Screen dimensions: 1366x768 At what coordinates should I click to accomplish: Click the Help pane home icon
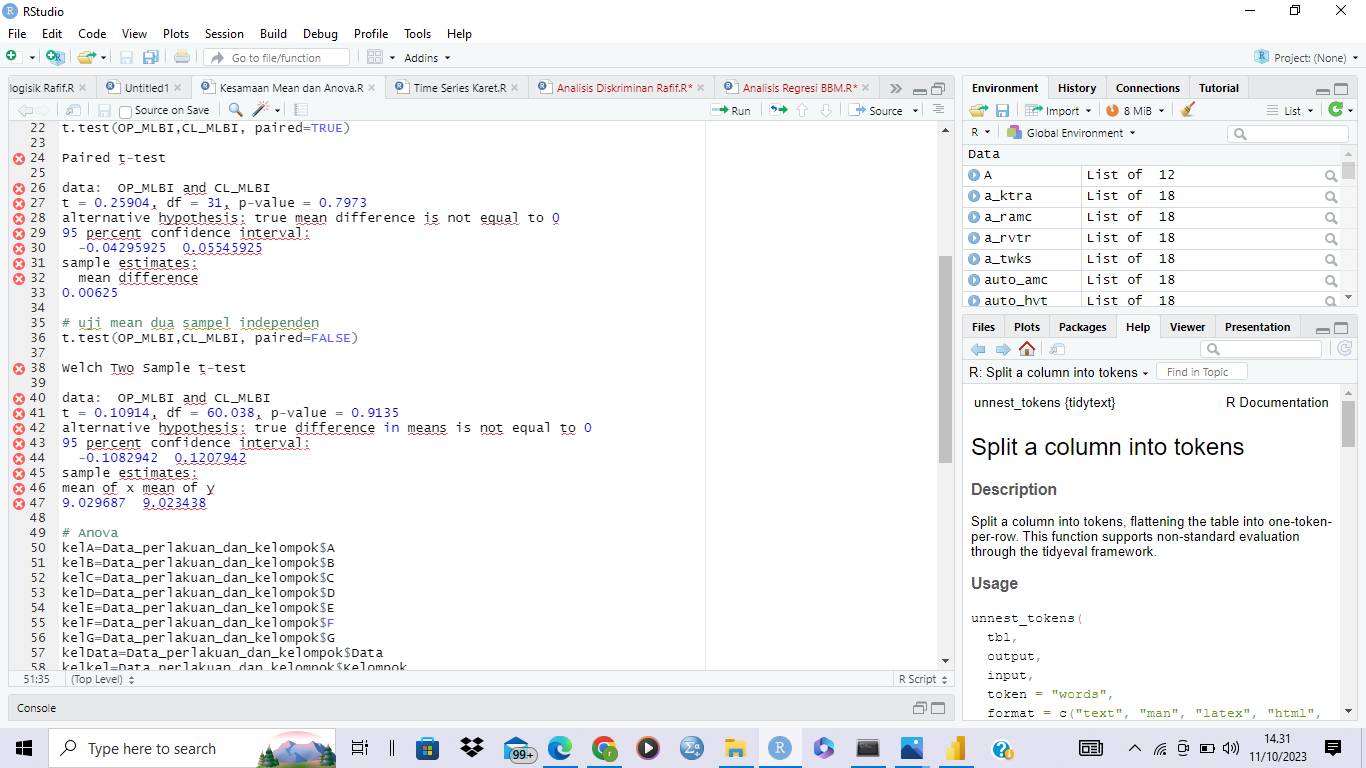(1027, 349)
